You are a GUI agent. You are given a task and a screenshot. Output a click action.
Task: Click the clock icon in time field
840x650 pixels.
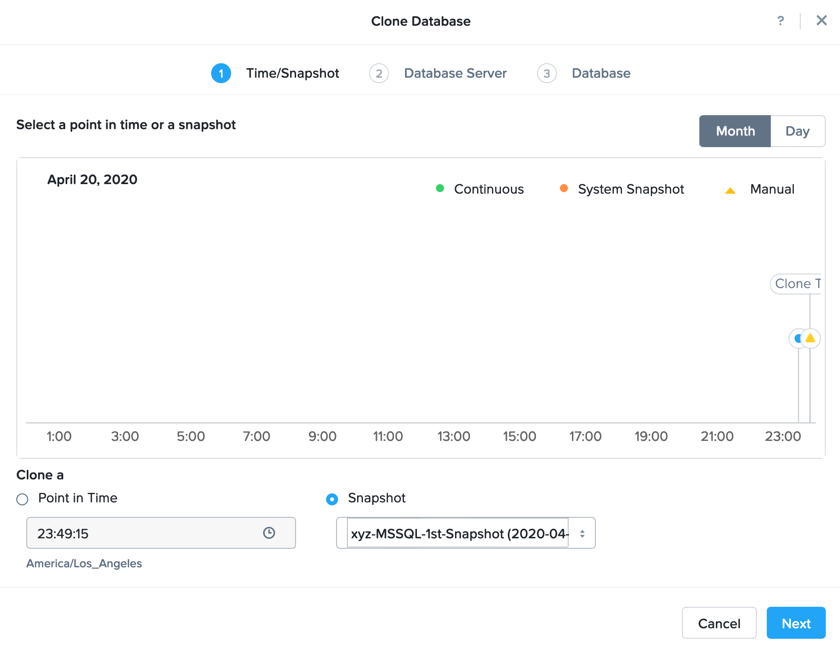pos(269,533)
